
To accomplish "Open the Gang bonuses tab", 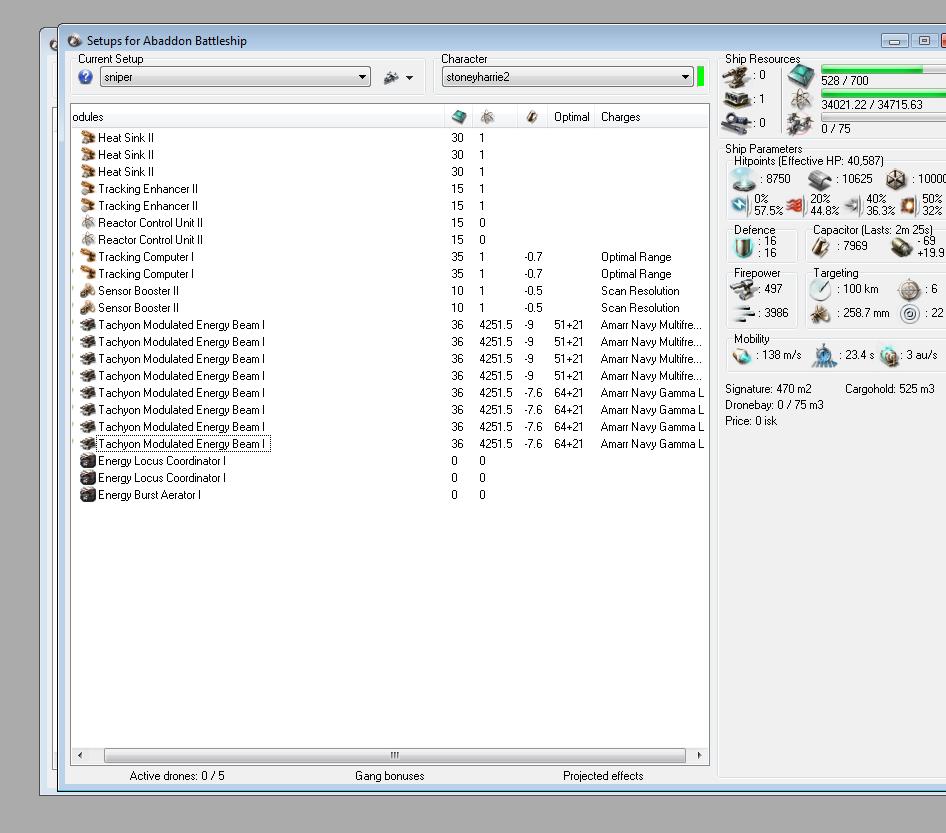I will 389,776.
